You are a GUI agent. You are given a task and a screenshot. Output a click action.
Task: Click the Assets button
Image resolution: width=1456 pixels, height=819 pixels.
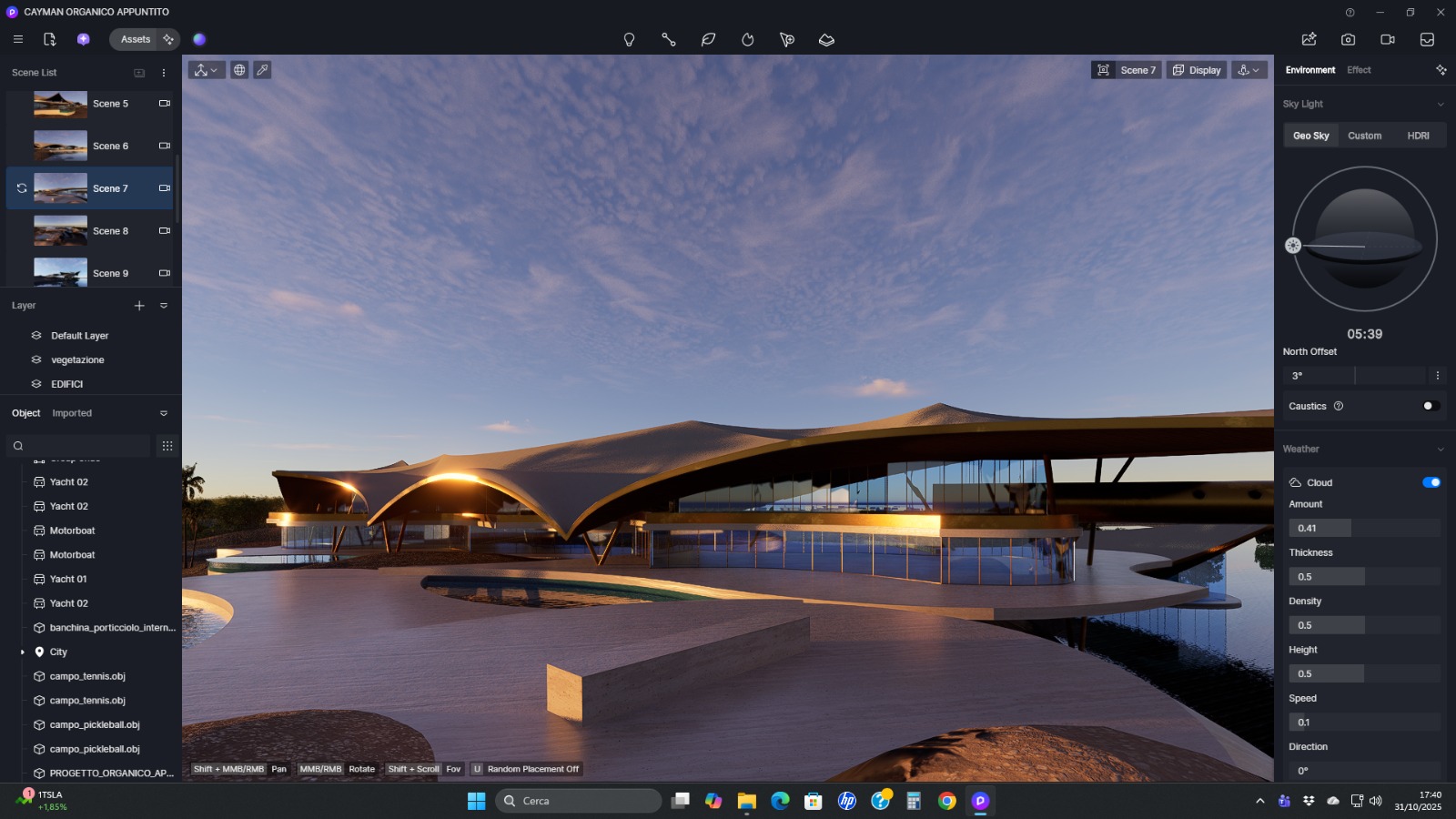tap(135, 39)
